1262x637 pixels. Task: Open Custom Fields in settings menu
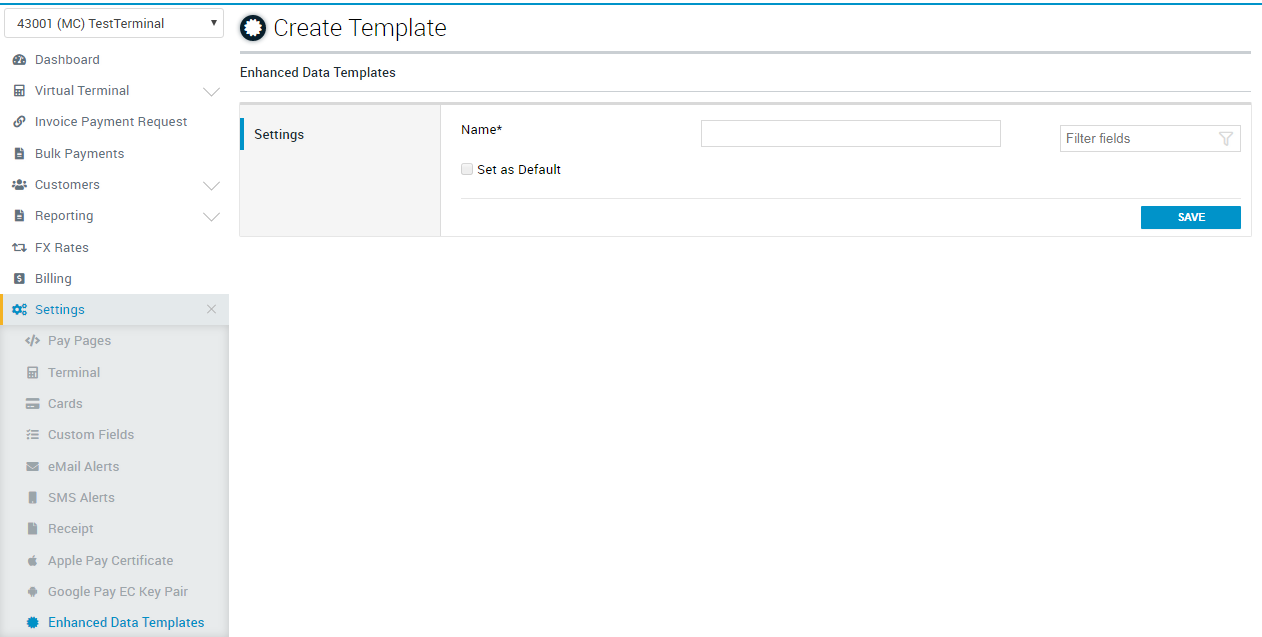coord(90,435)
